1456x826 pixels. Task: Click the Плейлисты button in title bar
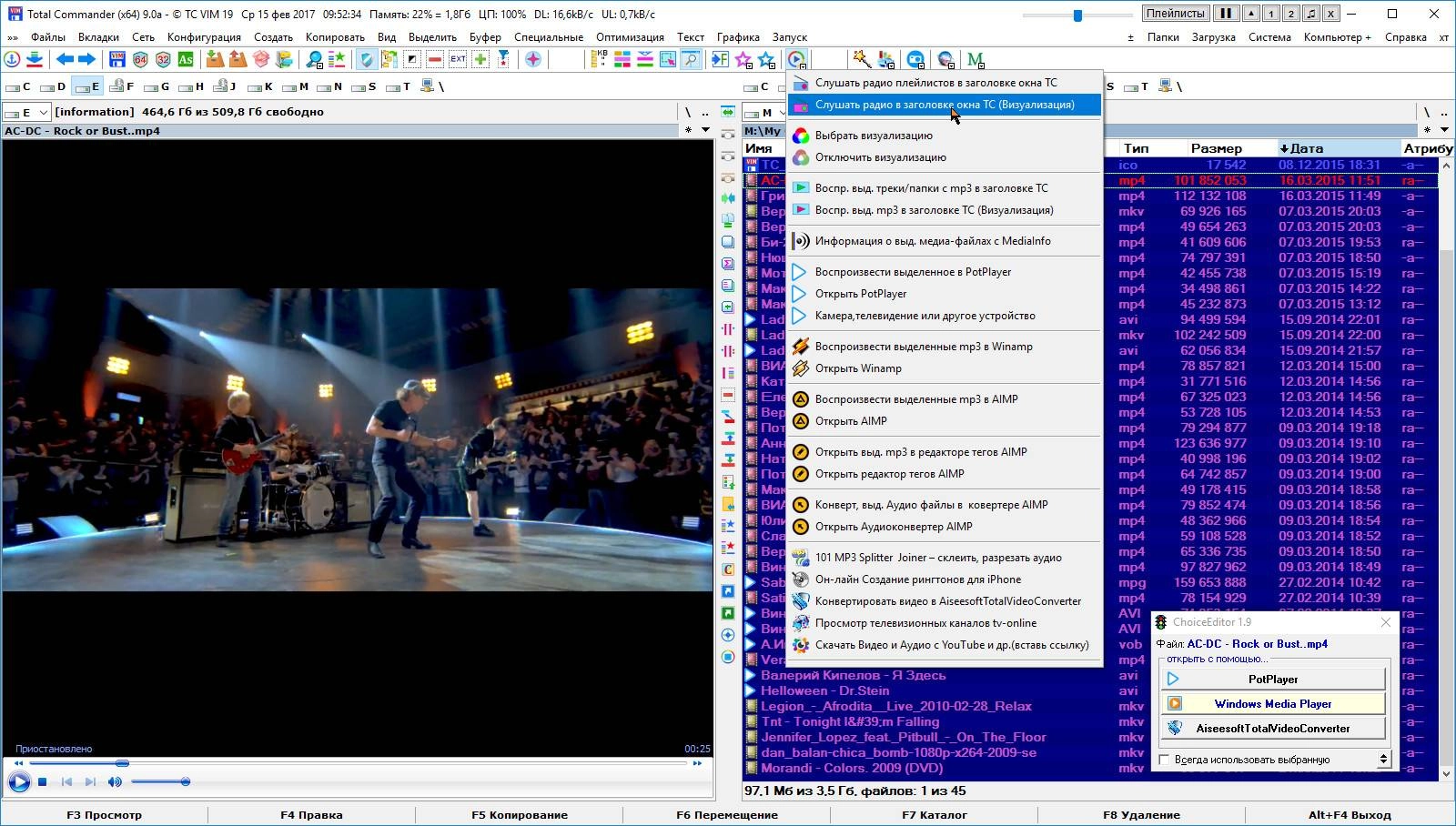click(1176, 14)
